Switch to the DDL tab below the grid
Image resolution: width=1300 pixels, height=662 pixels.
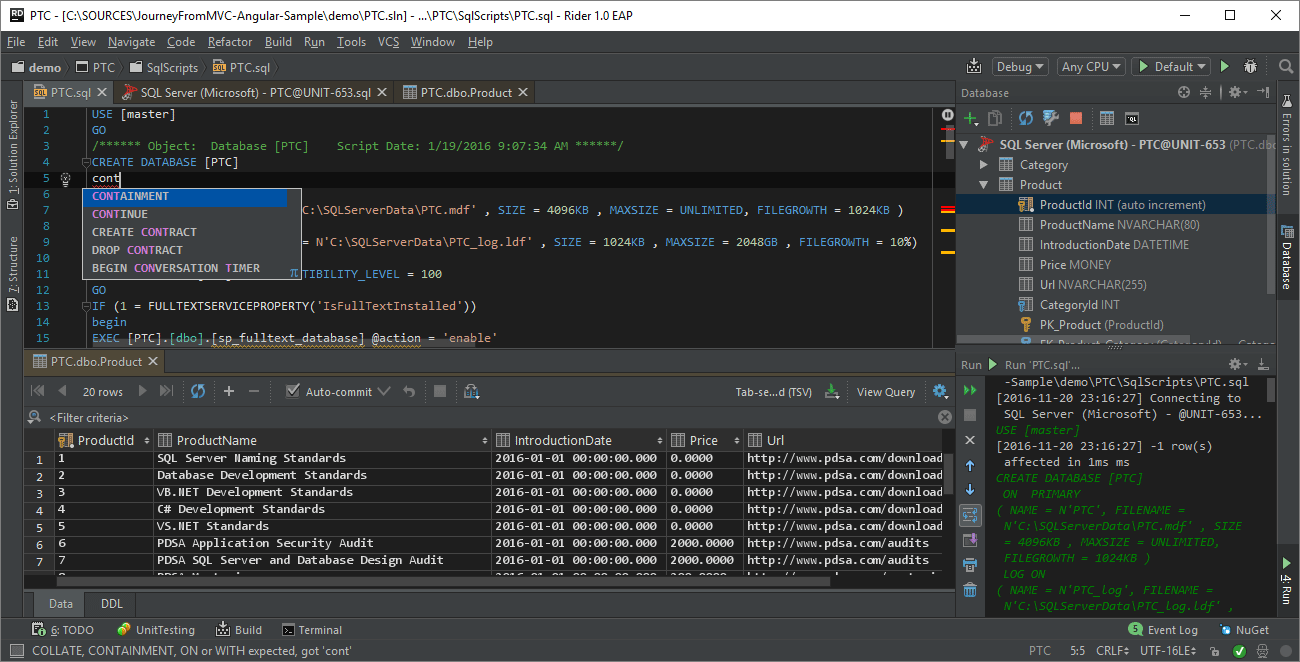pyautogui.click(x=112, y=604)
